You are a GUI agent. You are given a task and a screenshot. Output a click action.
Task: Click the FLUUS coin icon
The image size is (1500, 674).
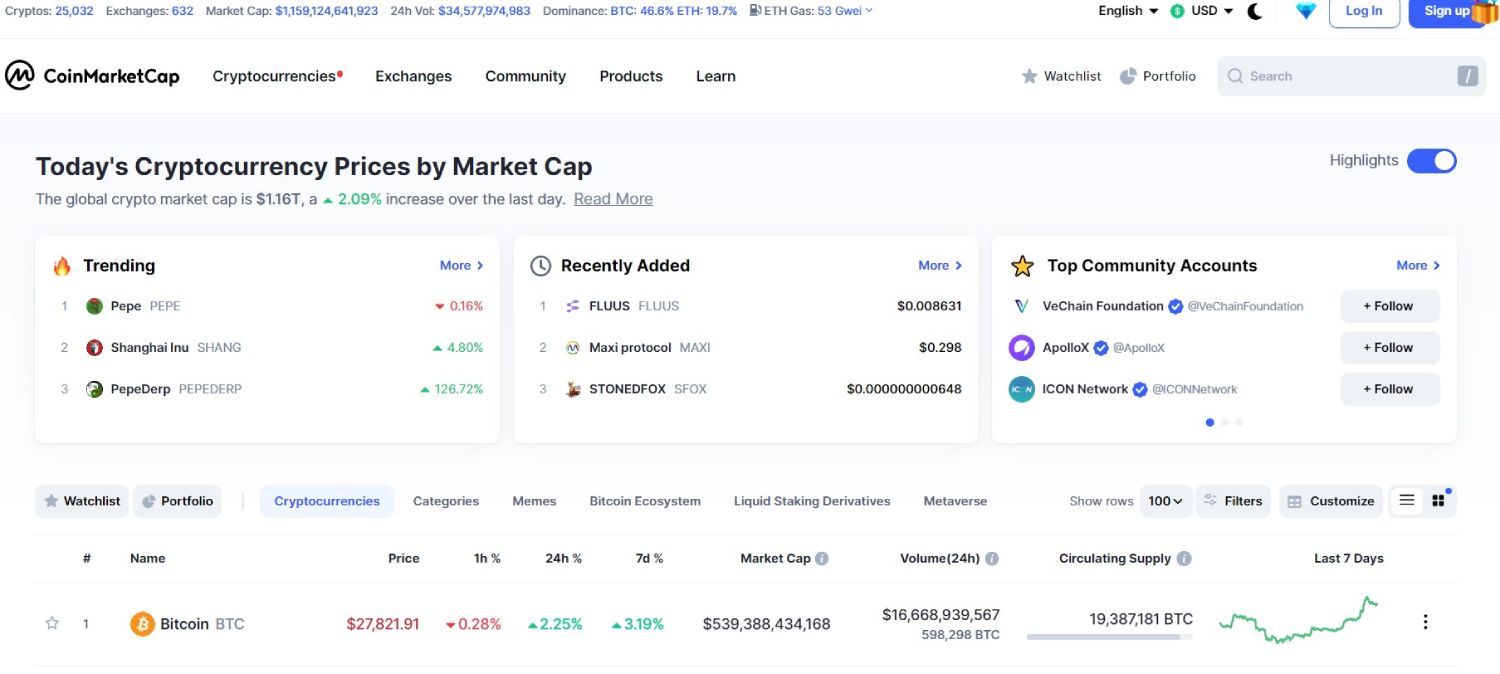coord(573,306)
